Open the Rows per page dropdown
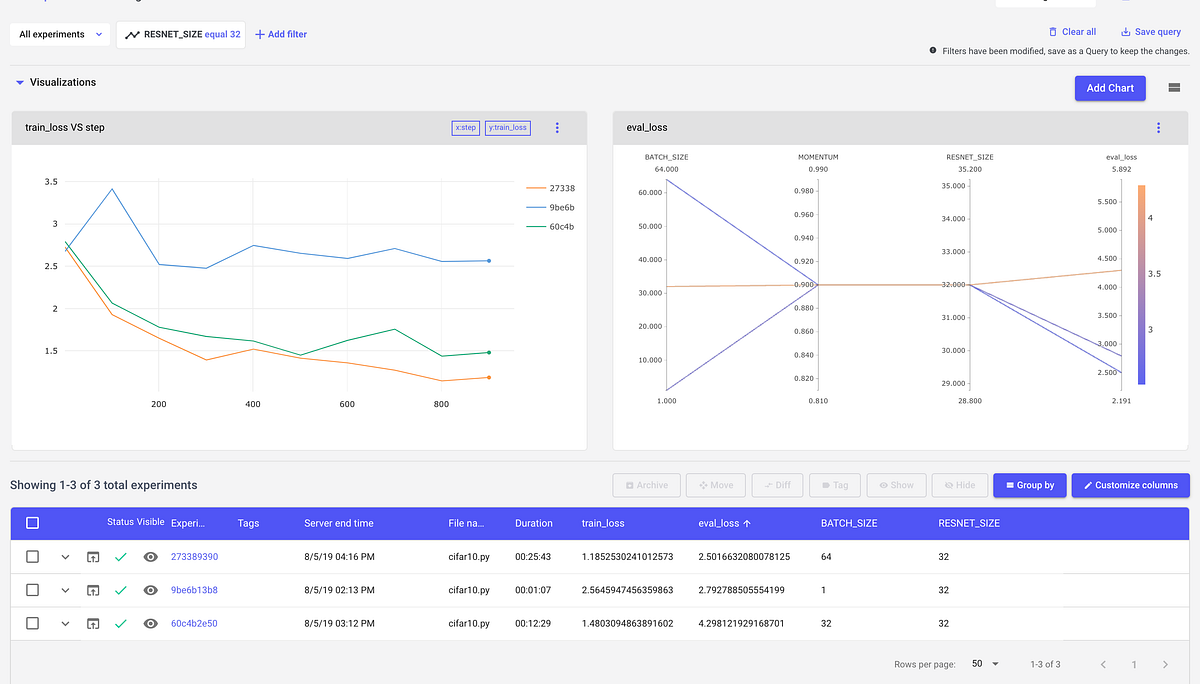Viewport: 1200px width, 684px height. (983, 663)
